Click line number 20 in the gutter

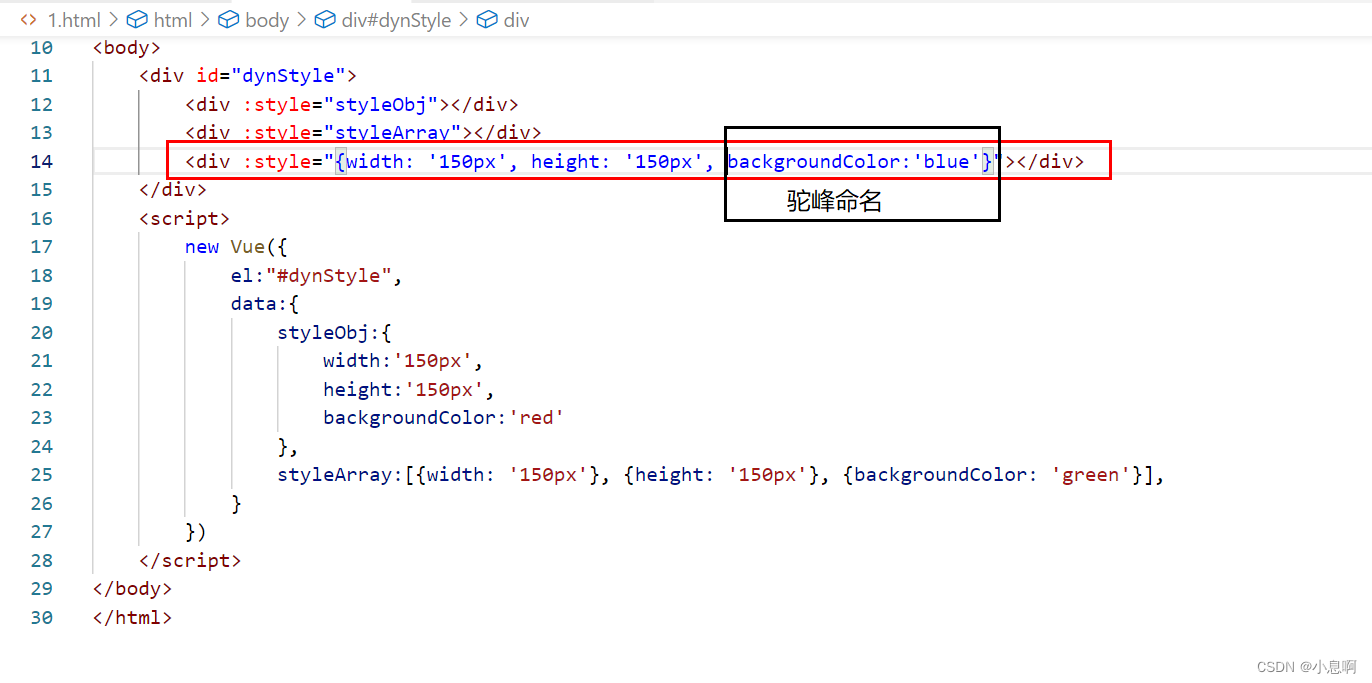pyautogui.click(x=41, y=332)
